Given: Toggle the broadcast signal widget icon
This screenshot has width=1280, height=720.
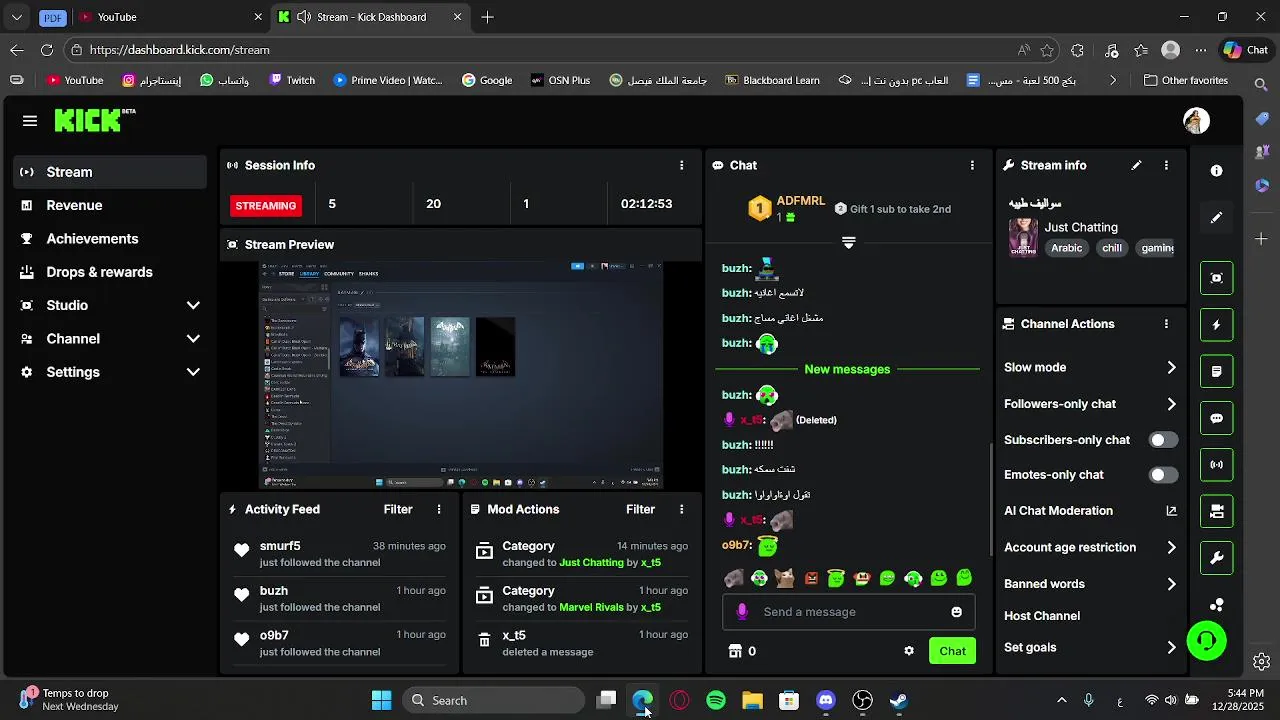Looking at the screenshot, I should tap(1216, 465).
